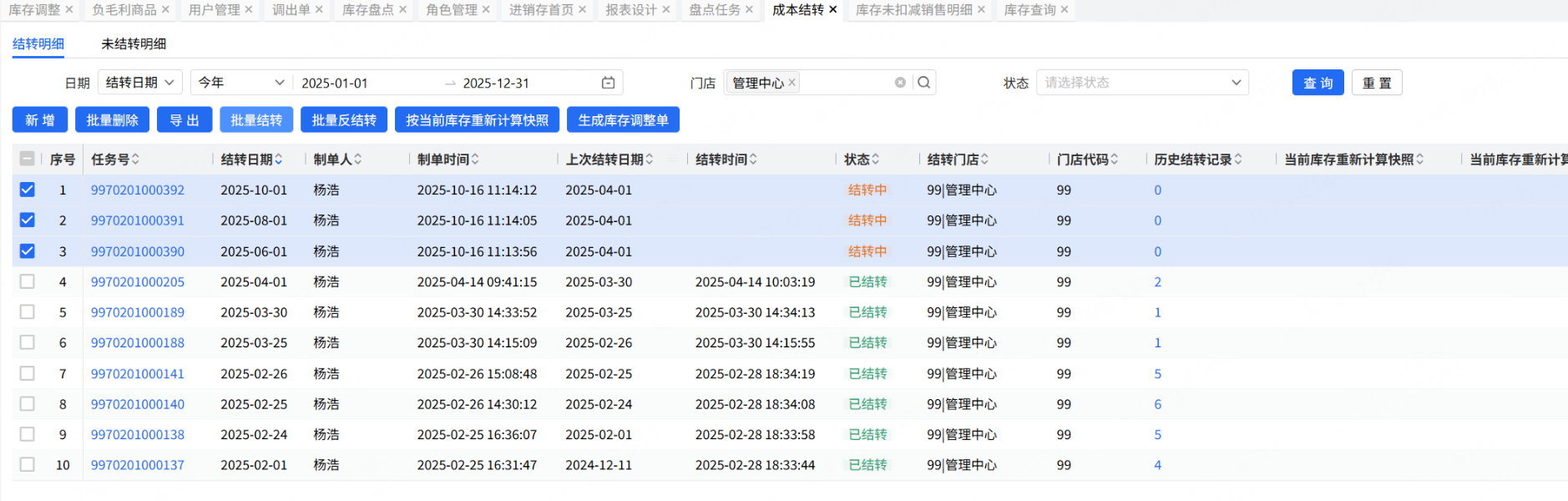Toggle the select-all header checkbox

(x=28, y=159)
